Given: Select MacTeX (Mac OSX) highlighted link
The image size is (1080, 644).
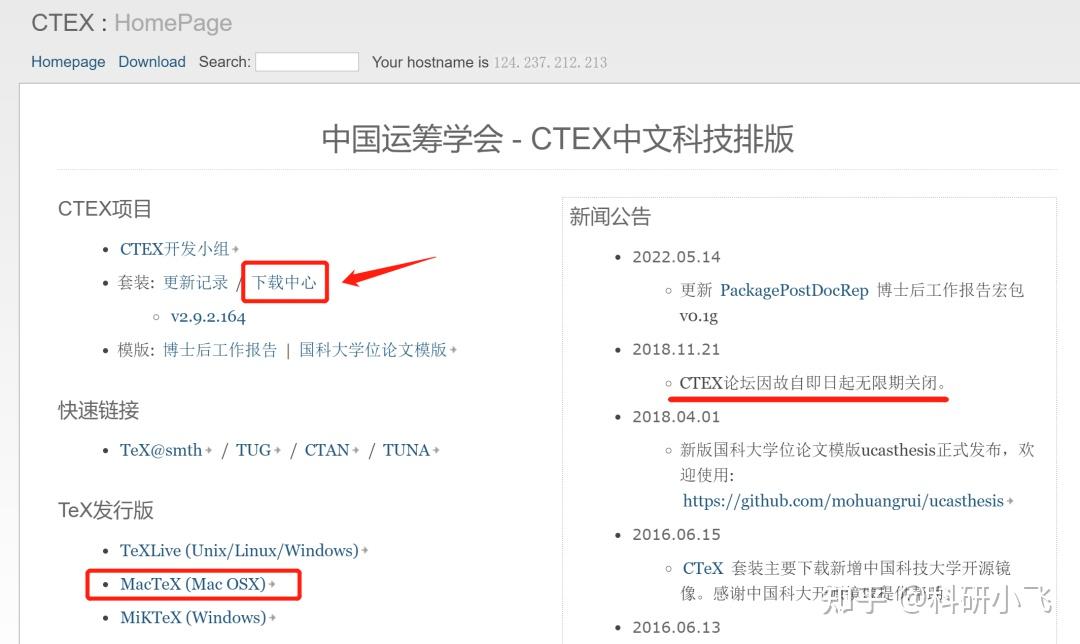Looking at the screenshot, I should (193, 585).
